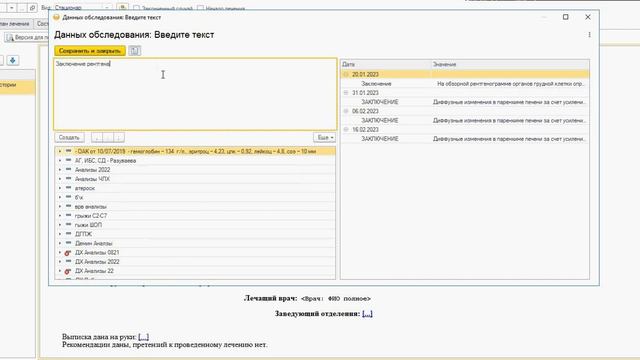The height and width of the screenshot is (360, 640).
Task: Click inside the text area containing 'Заключение рентгена'
Action: [195, 94]
